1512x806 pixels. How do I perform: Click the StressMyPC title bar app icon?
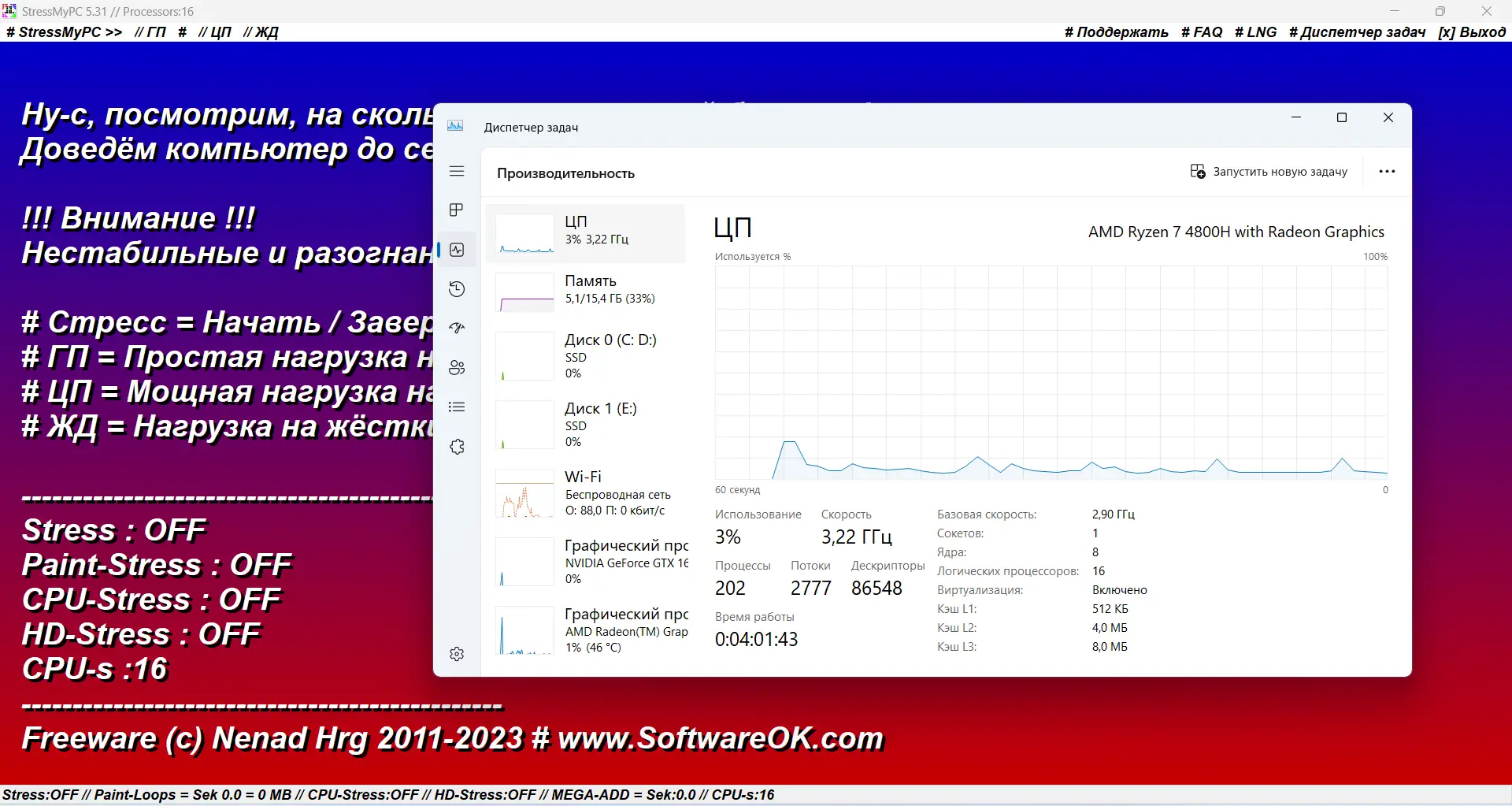(9, 11)
